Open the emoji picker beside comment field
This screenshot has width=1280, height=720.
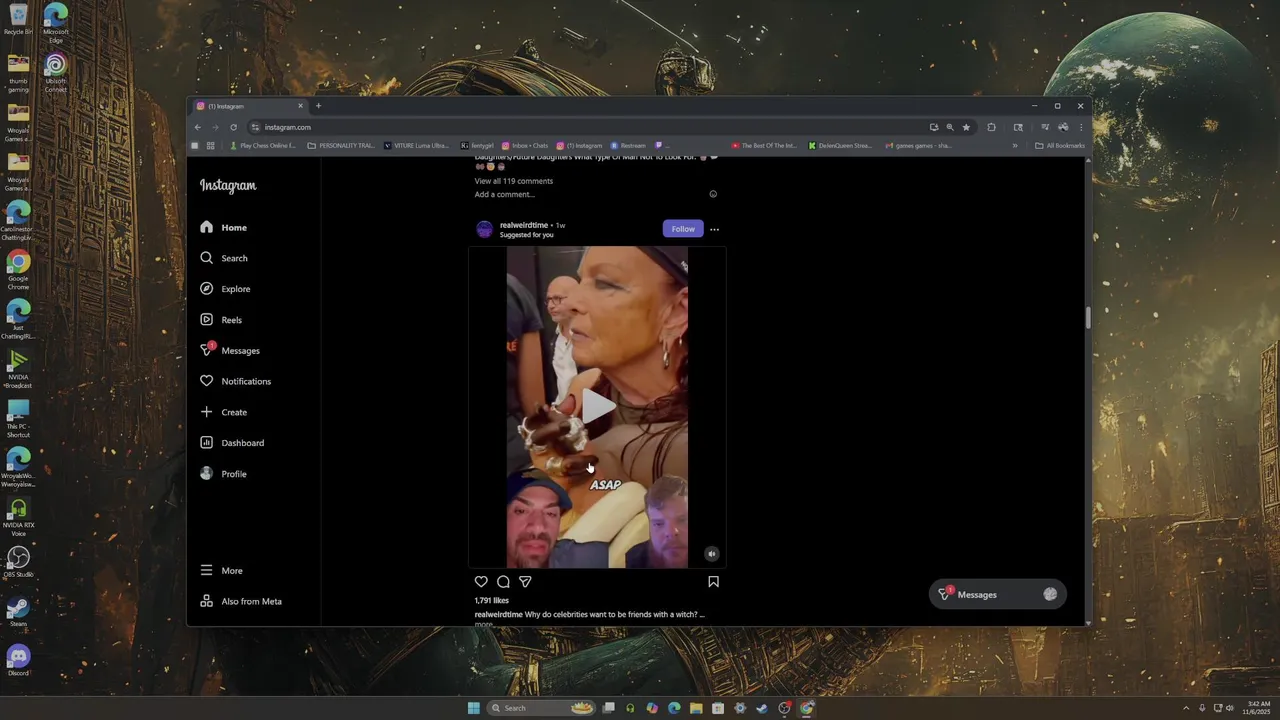[713, 194]
